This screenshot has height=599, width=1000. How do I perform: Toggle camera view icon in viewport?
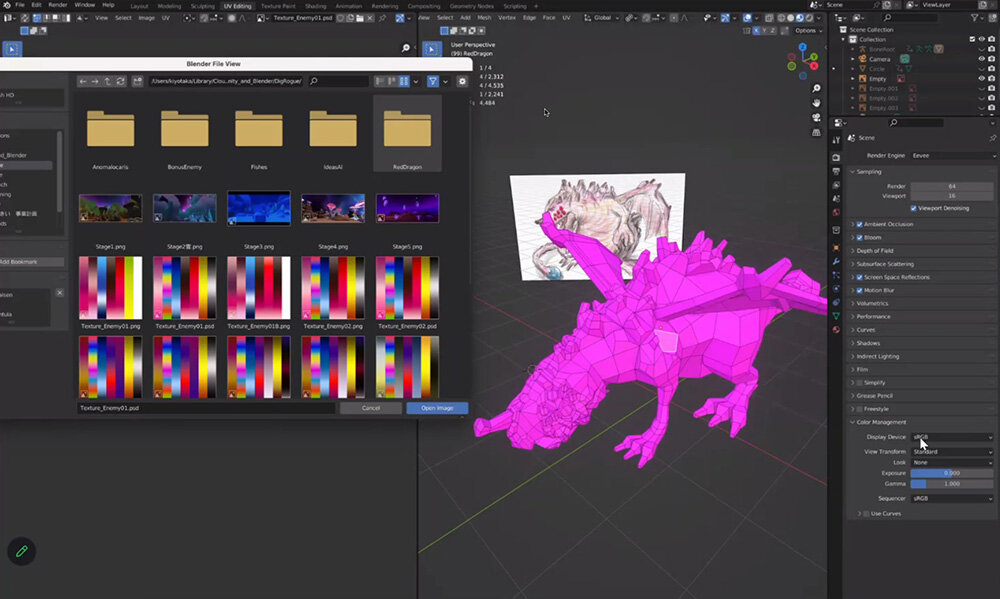[817, 118]
